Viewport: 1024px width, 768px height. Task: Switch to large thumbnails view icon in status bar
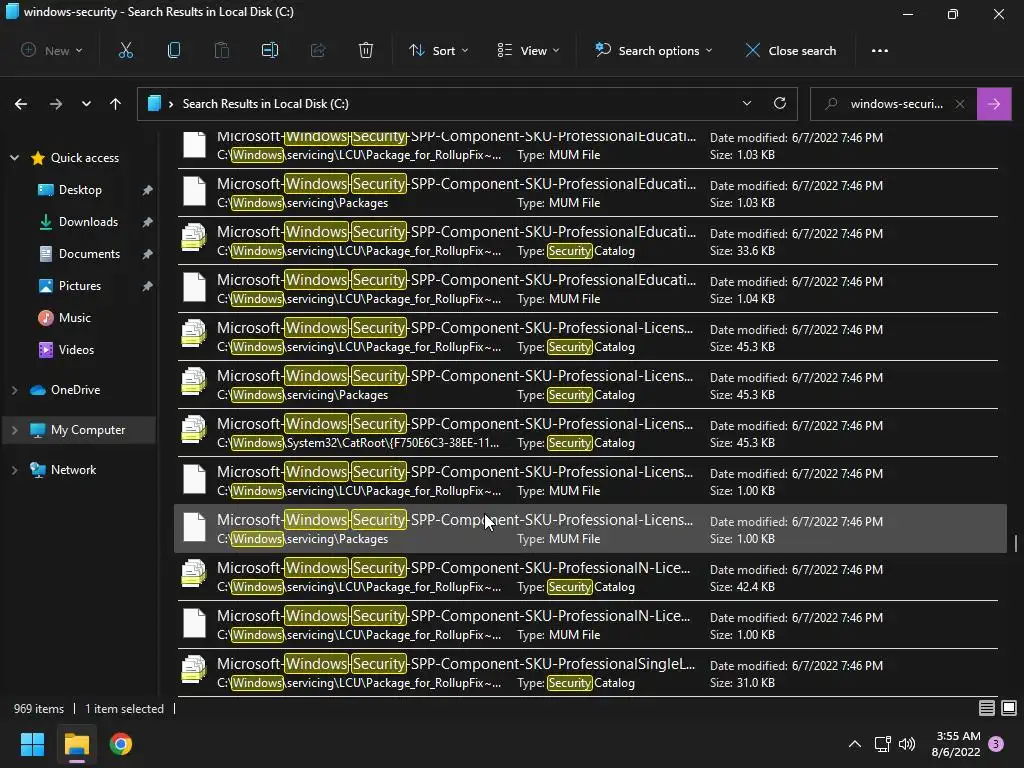pyautogui.click(x=1009, y=708)
